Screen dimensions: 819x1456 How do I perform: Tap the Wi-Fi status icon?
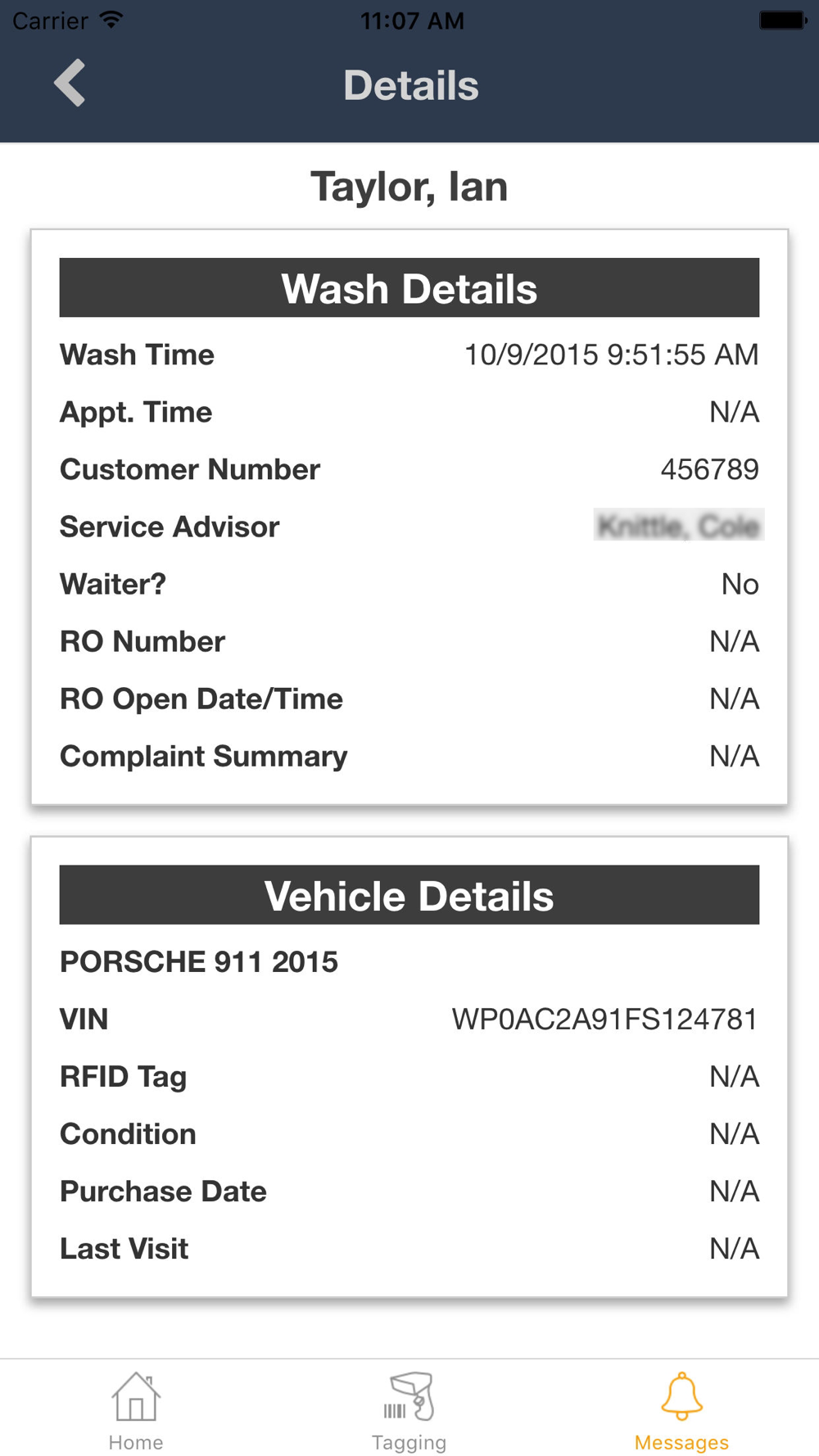click(x=111, y=20)
